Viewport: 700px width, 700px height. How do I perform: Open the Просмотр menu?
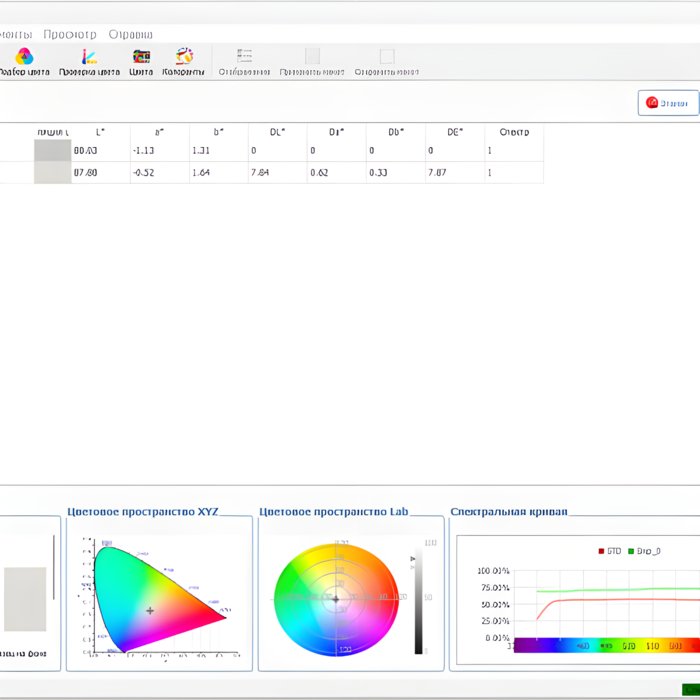tap(70, 34)
